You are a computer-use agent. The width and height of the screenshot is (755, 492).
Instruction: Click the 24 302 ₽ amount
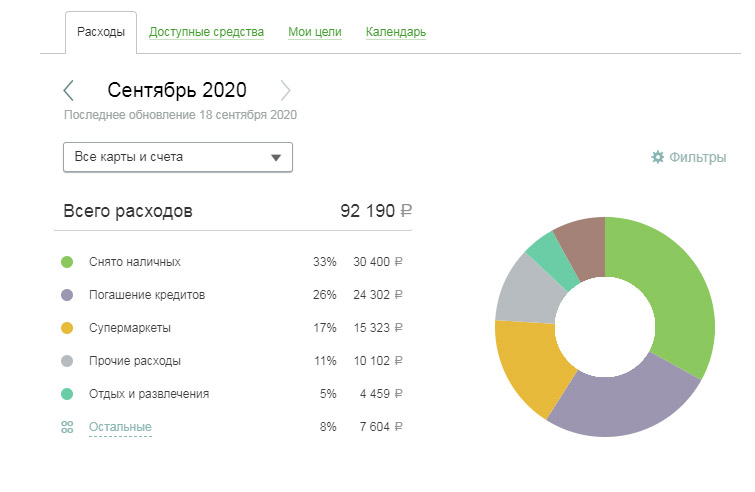pos(378,295)
